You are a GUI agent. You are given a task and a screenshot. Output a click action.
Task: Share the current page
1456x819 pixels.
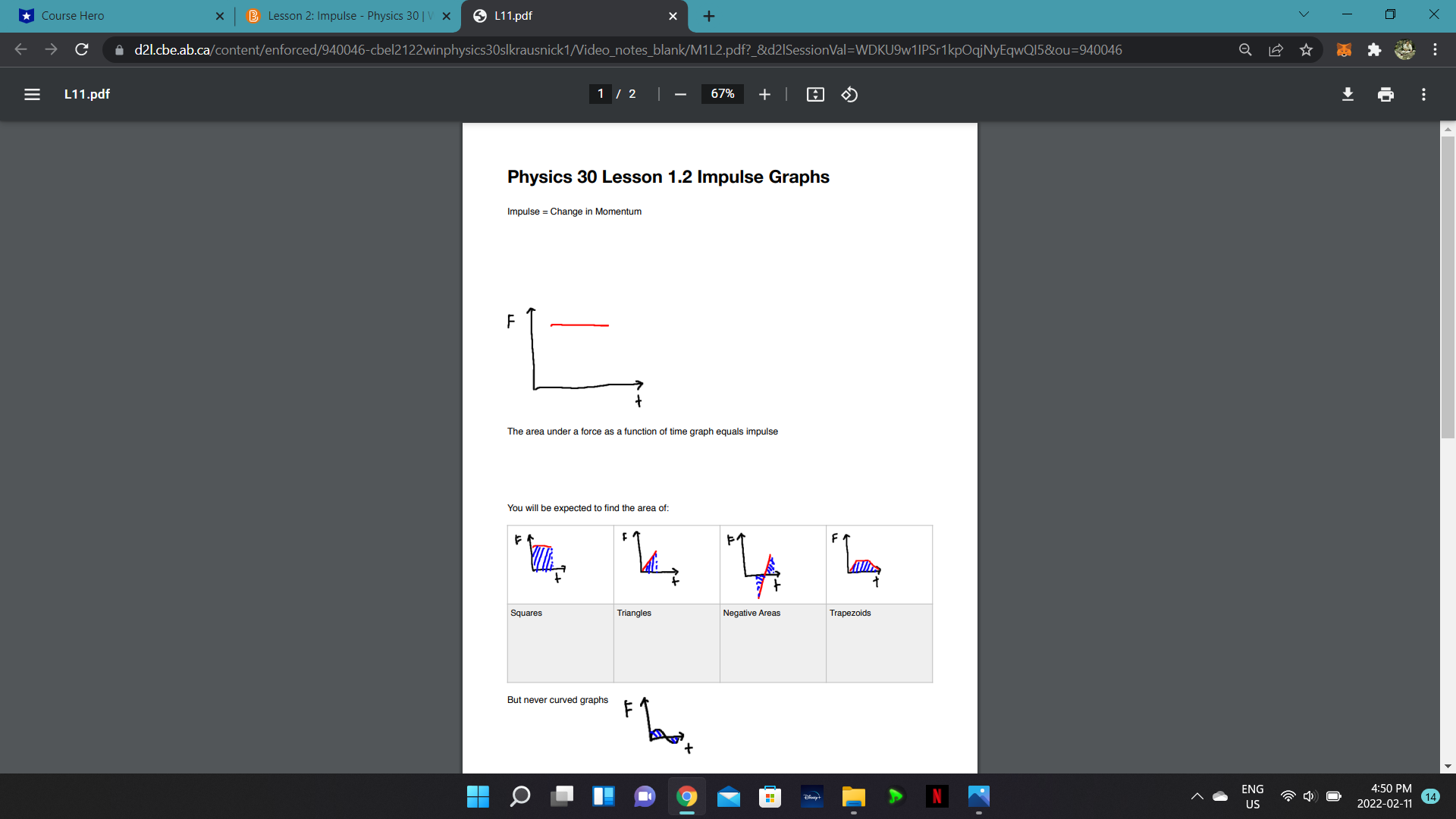(1276, 49)
